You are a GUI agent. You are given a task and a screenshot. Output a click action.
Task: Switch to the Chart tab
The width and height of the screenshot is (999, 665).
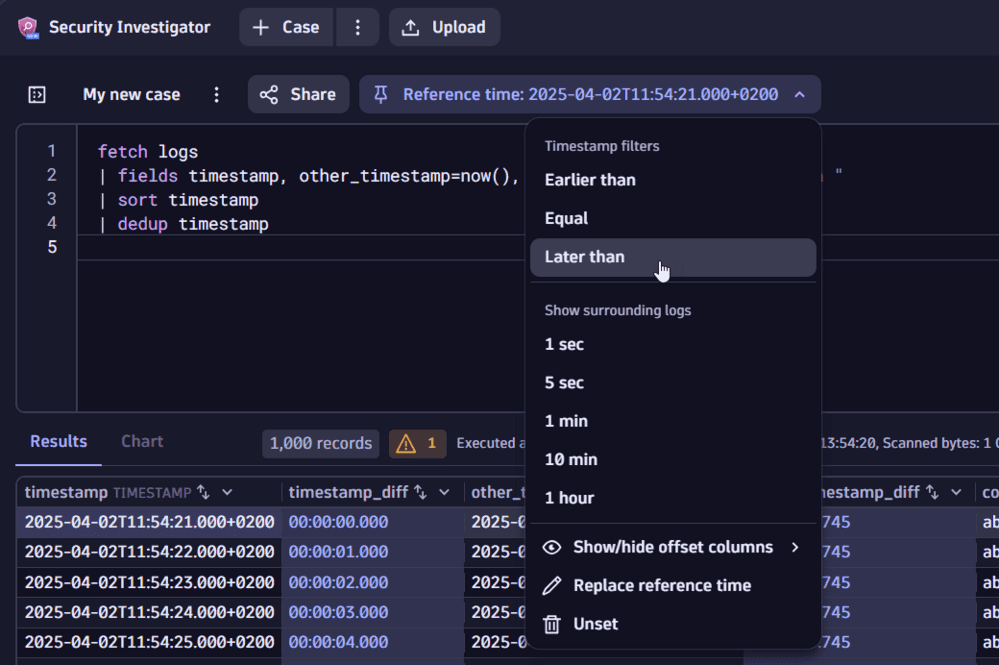pyautogui.click(x=141, y=441)
